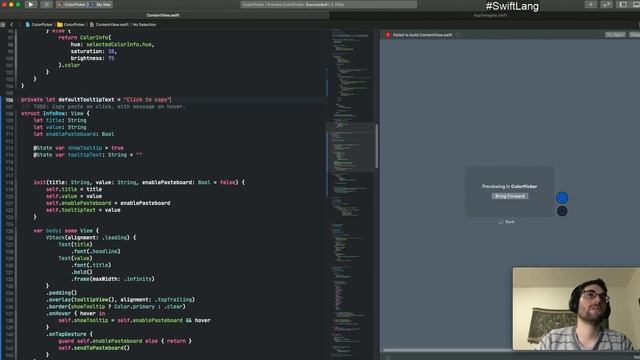This screenshot has width=640, height=360.
Task: Choose the My Mac run destination
Action: [101, 4]
